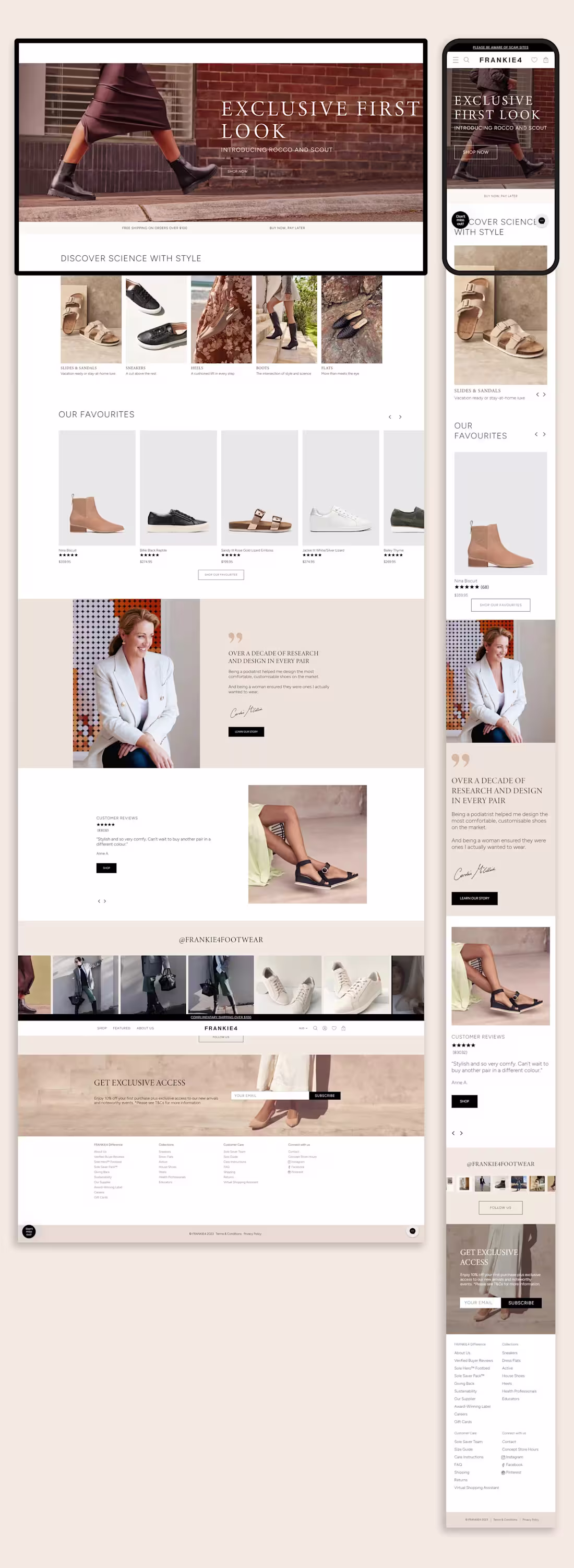Open the hamburger menu in mobile view
The width and height of the screenshot is (574, 1568).
(x=456, y=60)
